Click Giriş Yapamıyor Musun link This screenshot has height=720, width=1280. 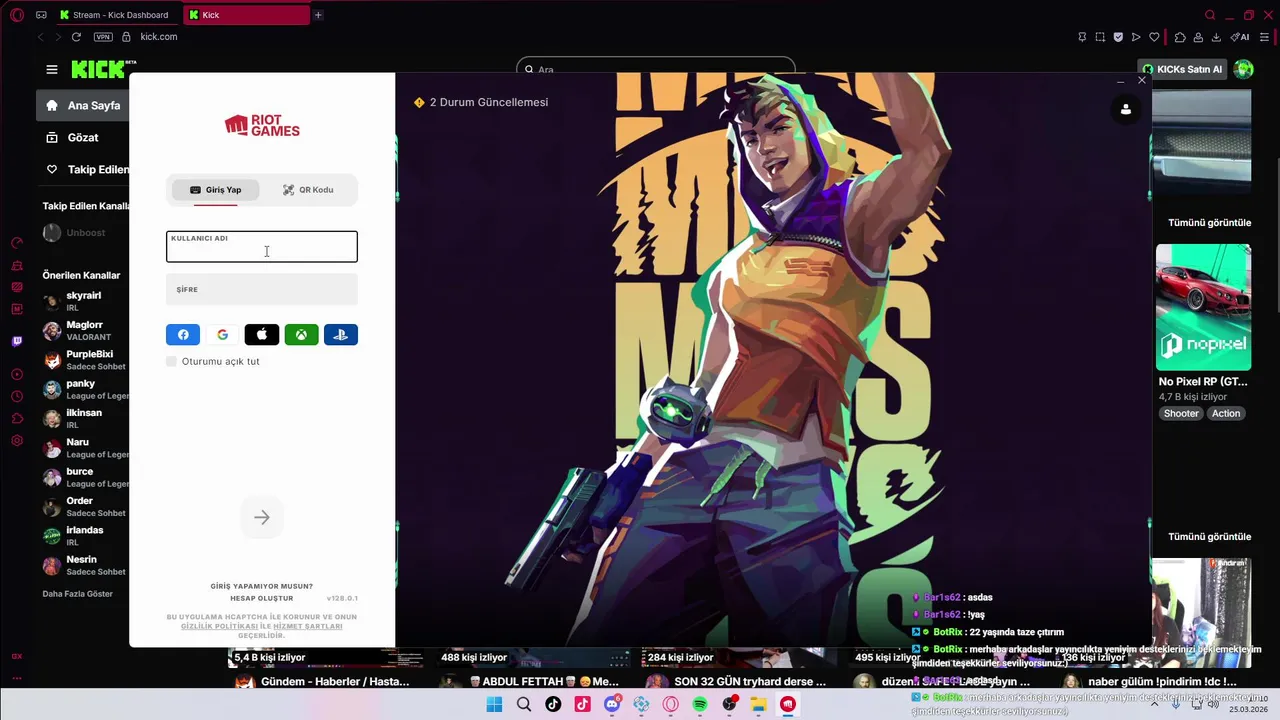262,586
